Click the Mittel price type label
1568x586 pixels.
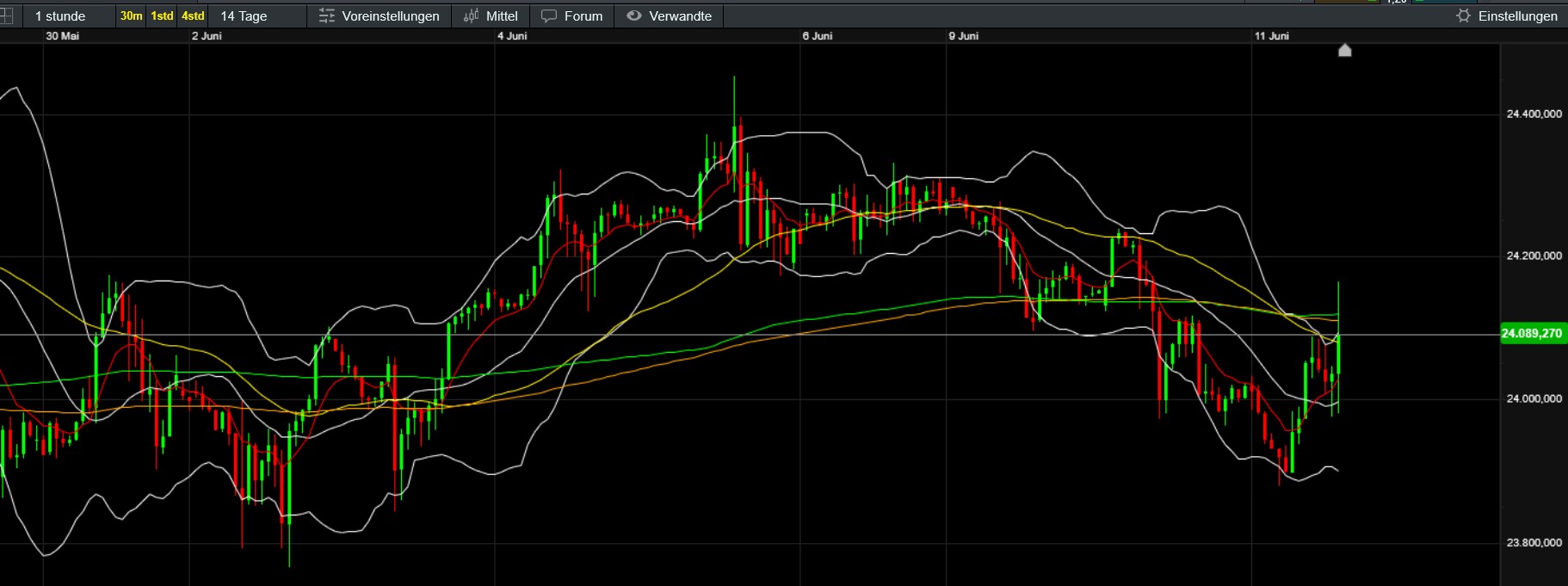click(502, 16)
